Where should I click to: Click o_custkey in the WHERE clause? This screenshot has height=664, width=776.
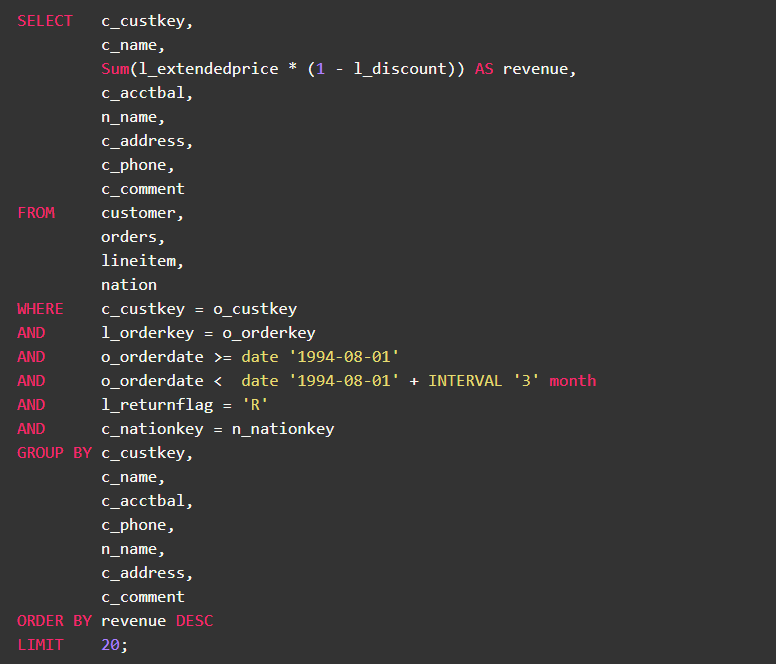[255, 309]
